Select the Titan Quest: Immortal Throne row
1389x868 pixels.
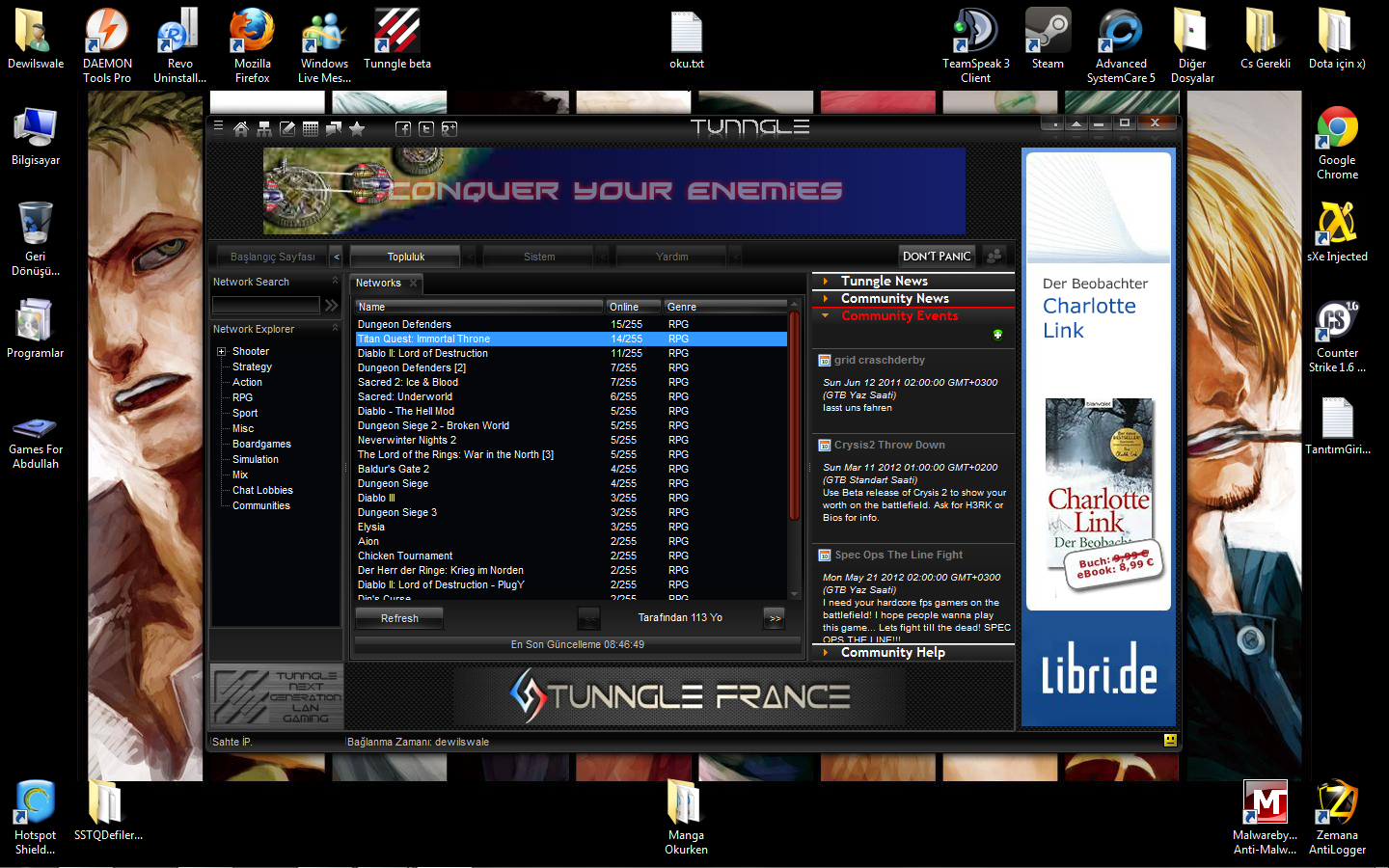571,339
